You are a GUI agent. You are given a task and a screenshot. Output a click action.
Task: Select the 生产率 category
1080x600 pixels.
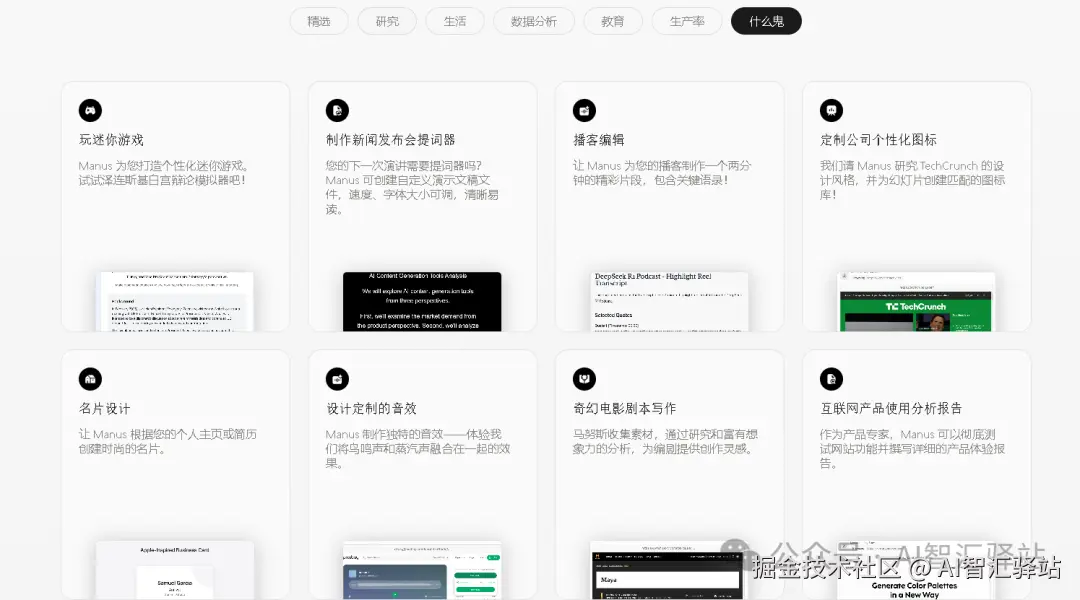pos(687,20)
